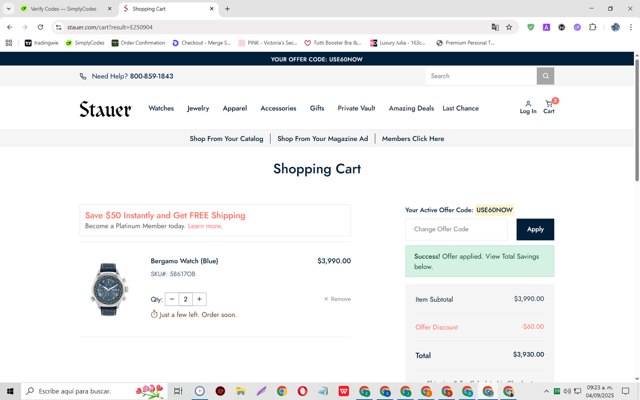This screenshot has width=640, height=400.
Task: Bookmark this page with the star
Action: (x=509, y=27)
